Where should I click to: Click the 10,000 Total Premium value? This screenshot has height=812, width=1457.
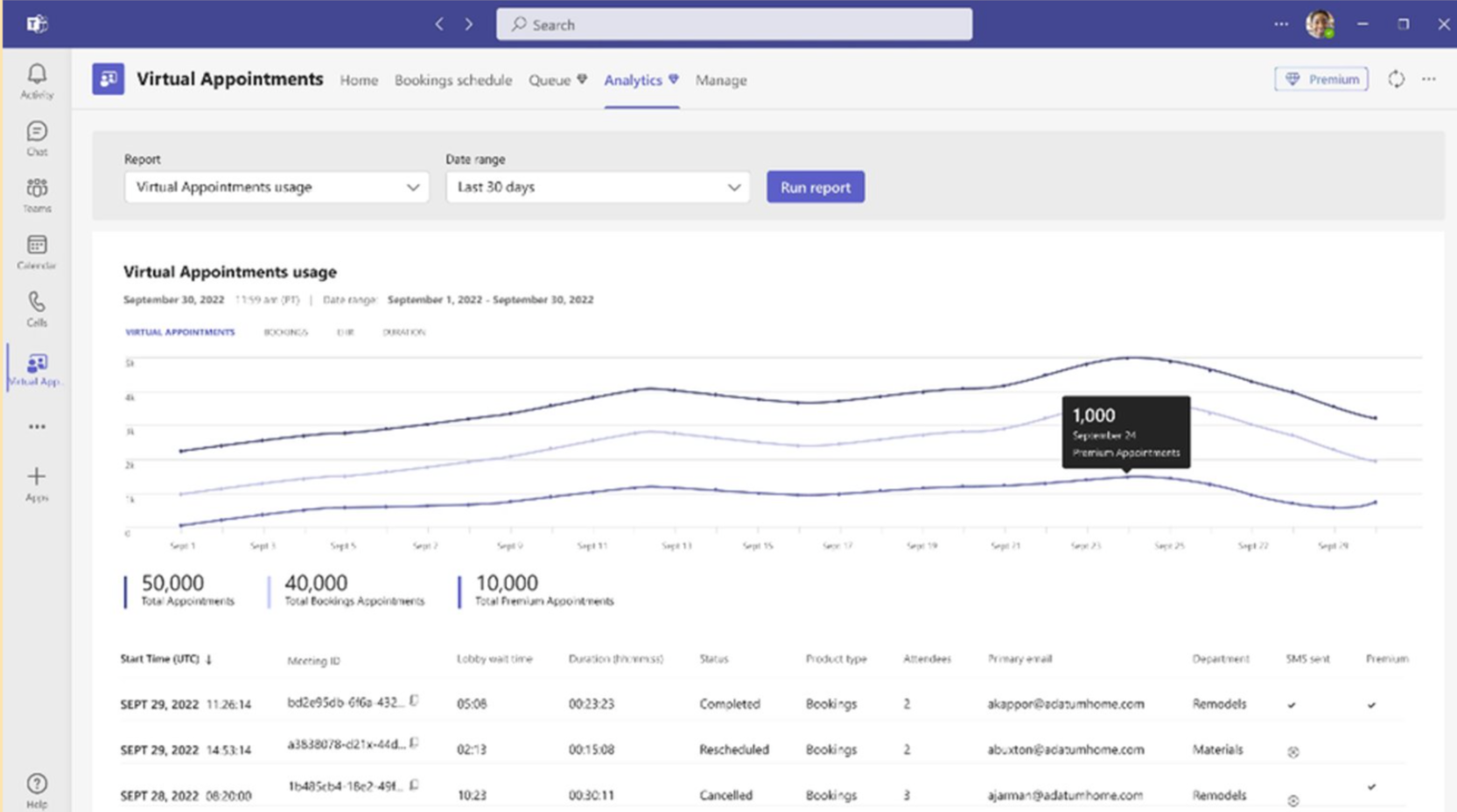(507, 583)
